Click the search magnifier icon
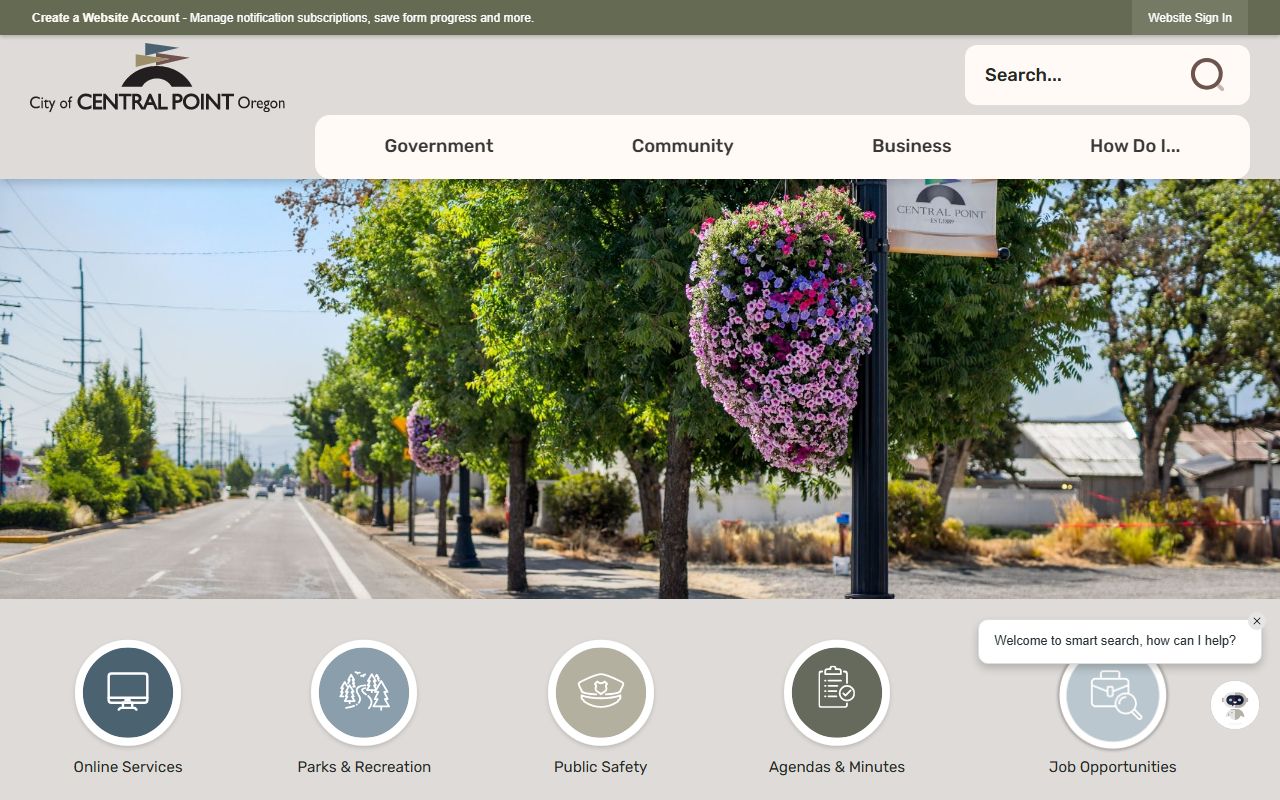The image size is (1280, 800). tap(1207, 75)
